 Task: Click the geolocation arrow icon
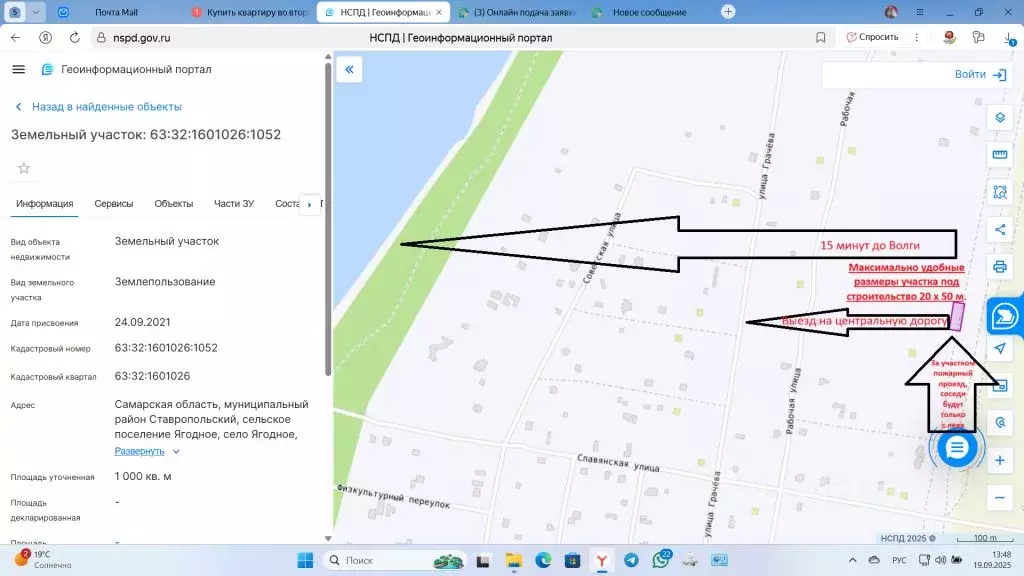(999, 348)
